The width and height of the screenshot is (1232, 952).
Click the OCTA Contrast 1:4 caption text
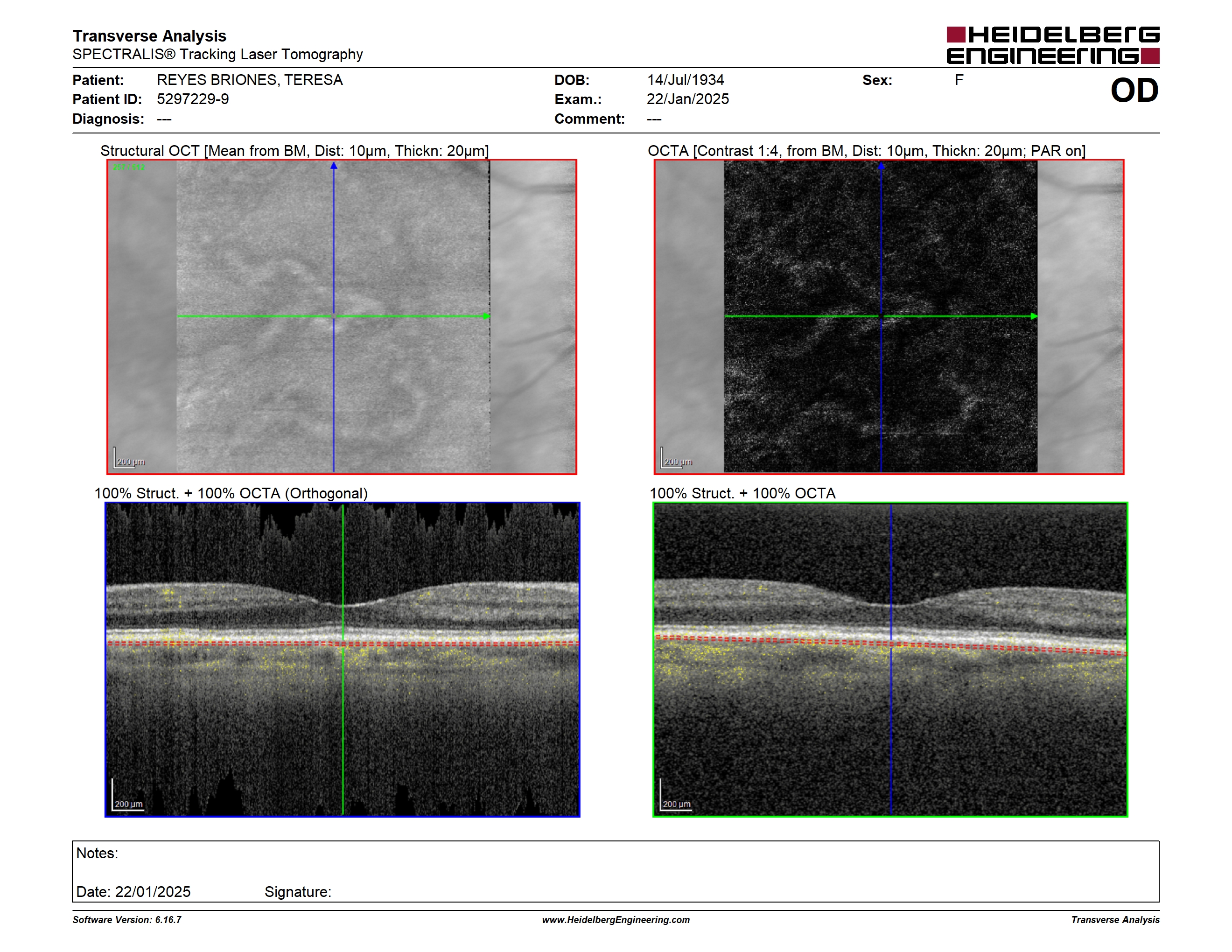pos(867,151)
